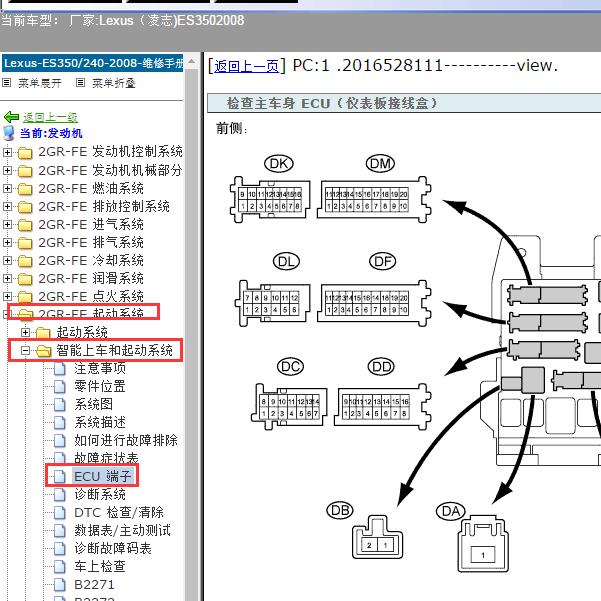Click the Lexus-ES350/240-2008-维修手册 header
This screenshot has height=601, width=601.
(93, 63)
